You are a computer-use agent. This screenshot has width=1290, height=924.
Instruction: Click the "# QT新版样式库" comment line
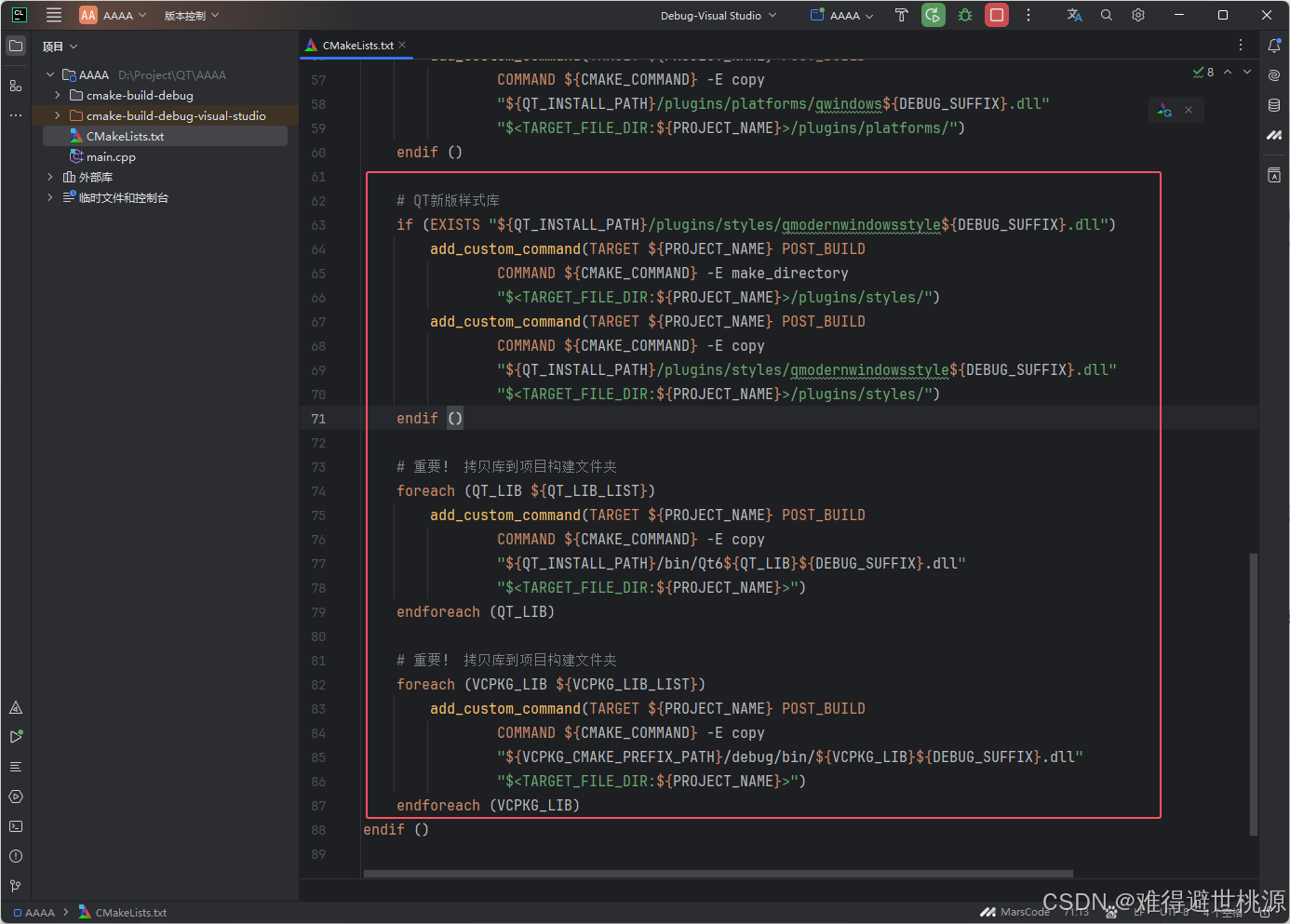[448, 201]
